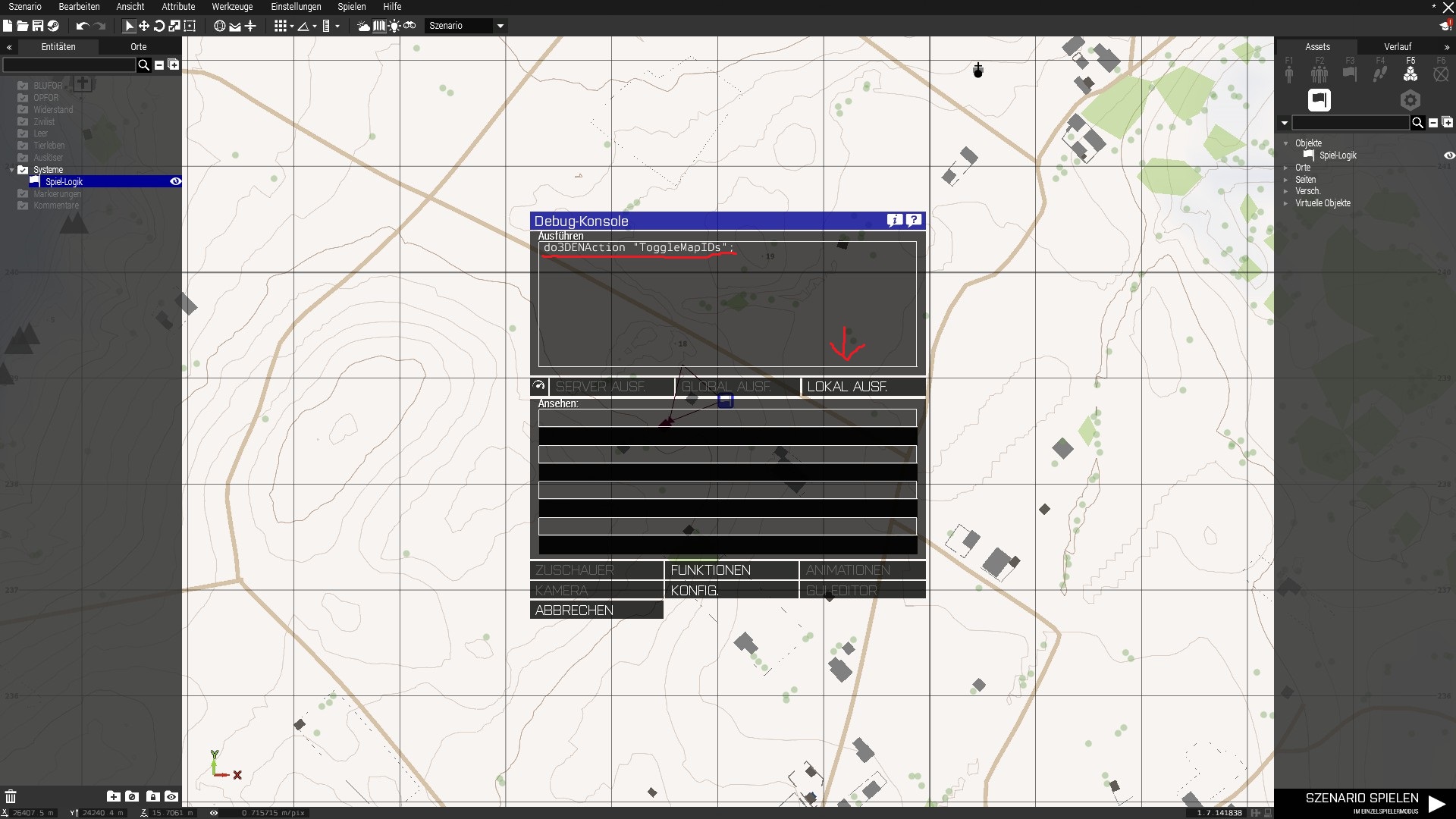
Task: Expand the Virtuelle Objekte tree node
Action: (x=1285, y=203)
